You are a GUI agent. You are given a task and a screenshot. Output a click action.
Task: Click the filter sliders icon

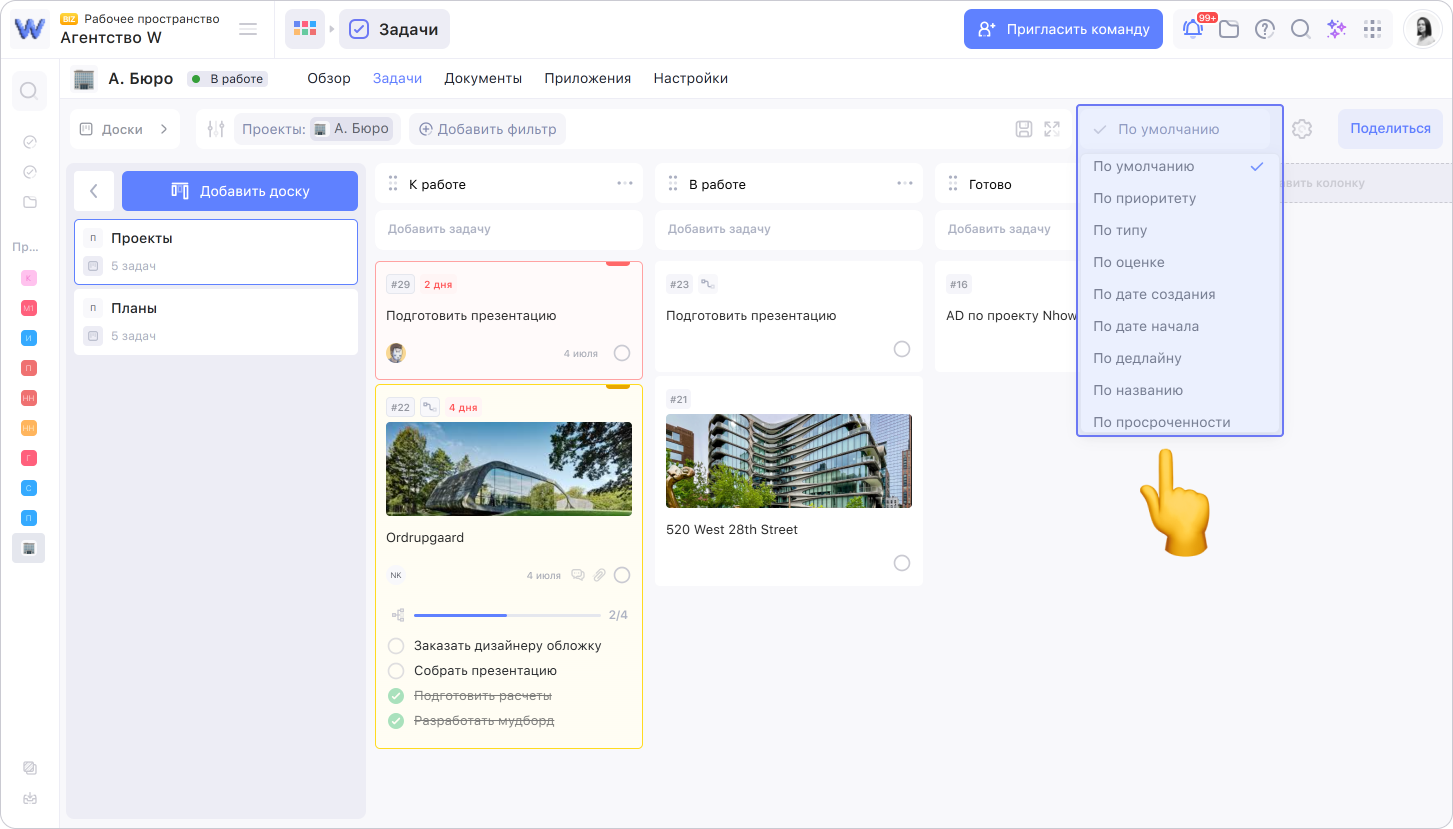tap(216, 129)
